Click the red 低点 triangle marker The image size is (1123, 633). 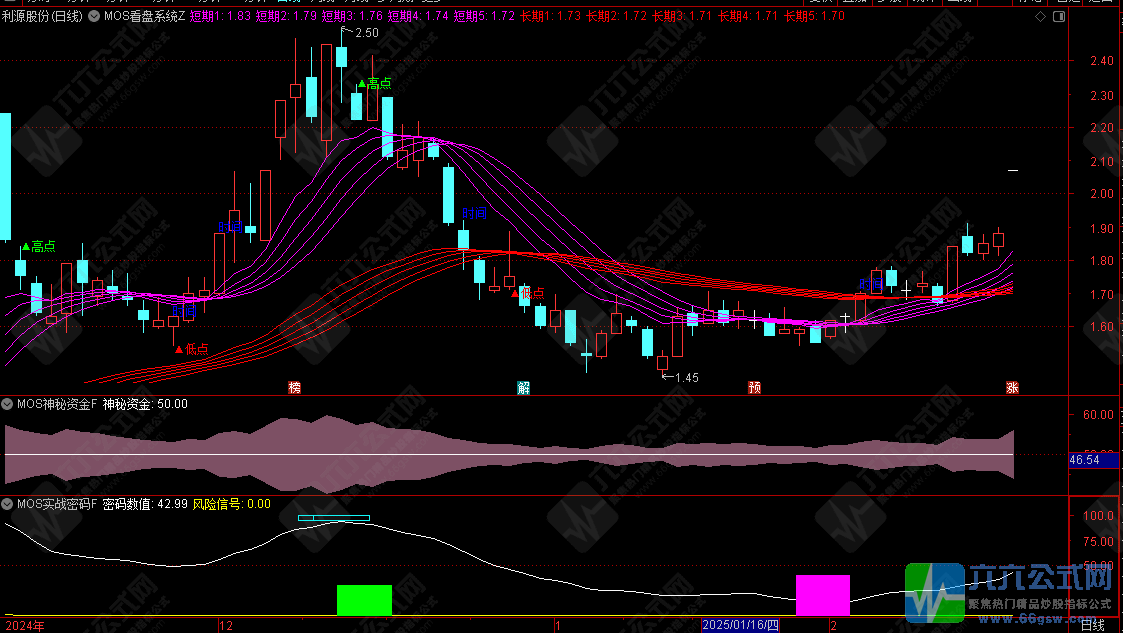pos(191,349)
